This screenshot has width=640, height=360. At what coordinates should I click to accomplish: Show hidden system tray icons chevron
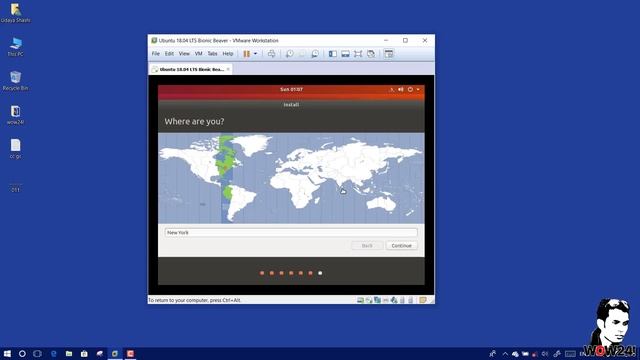[x=505, y=354]
